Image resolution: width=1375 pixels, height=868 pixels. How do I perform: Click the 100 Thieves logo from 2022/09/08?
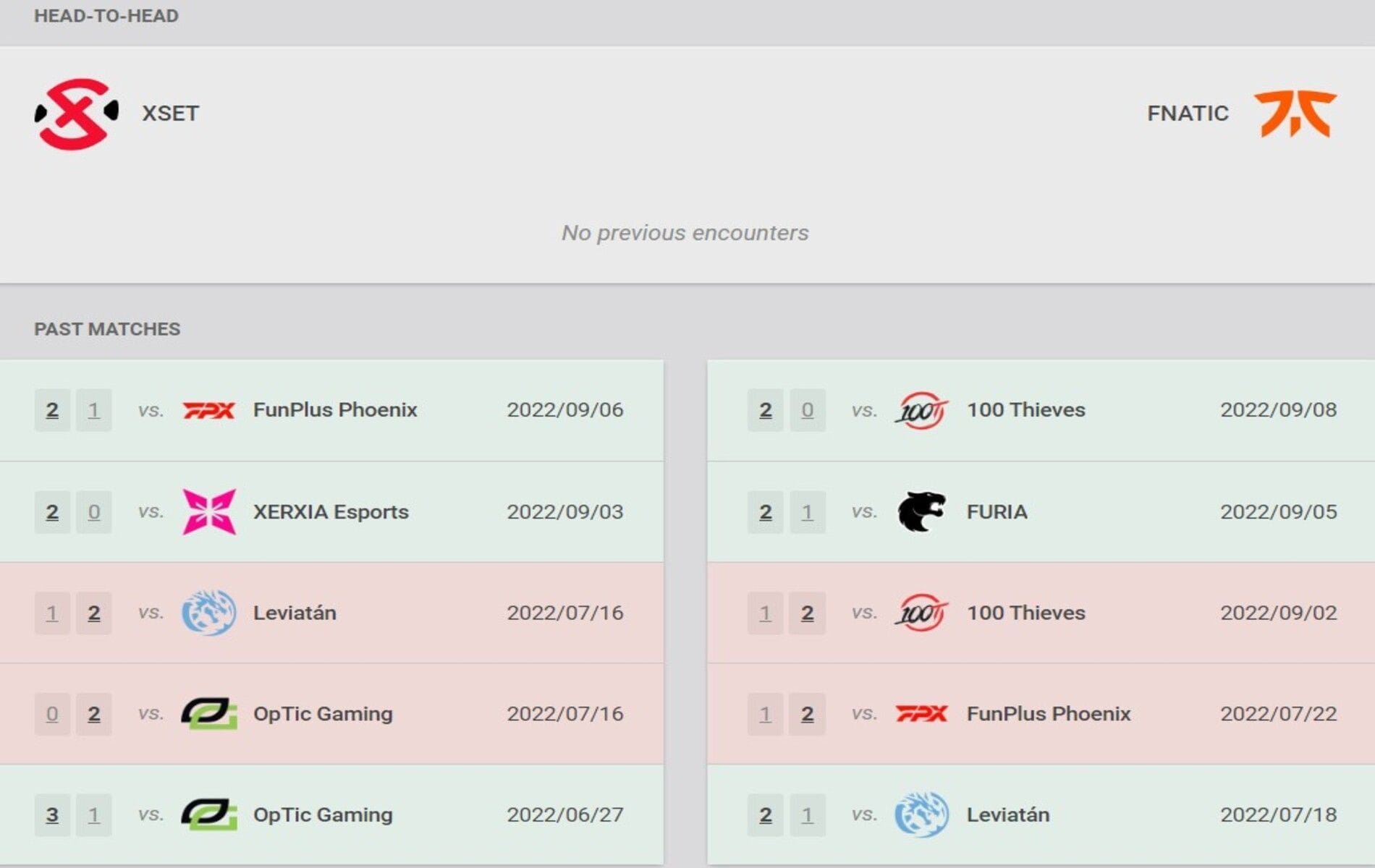pos(921,409)
